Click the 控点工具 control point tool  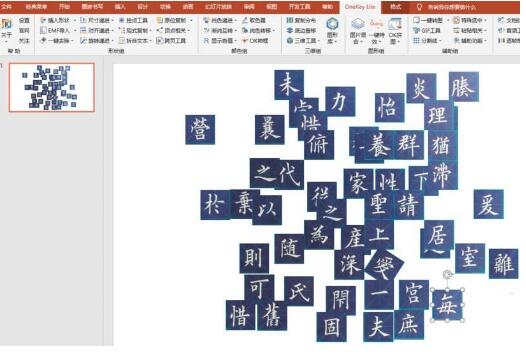(x=134, y=20)
